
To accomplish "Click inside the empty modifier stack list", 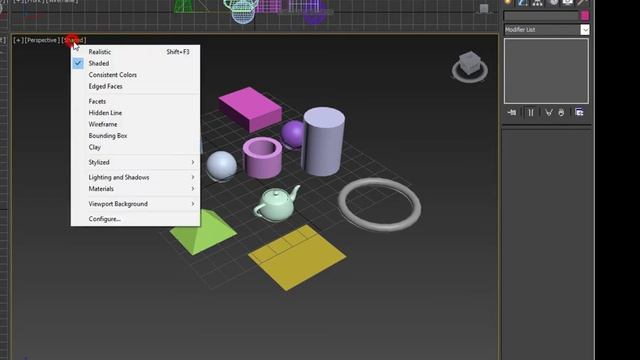I will 546,71.
